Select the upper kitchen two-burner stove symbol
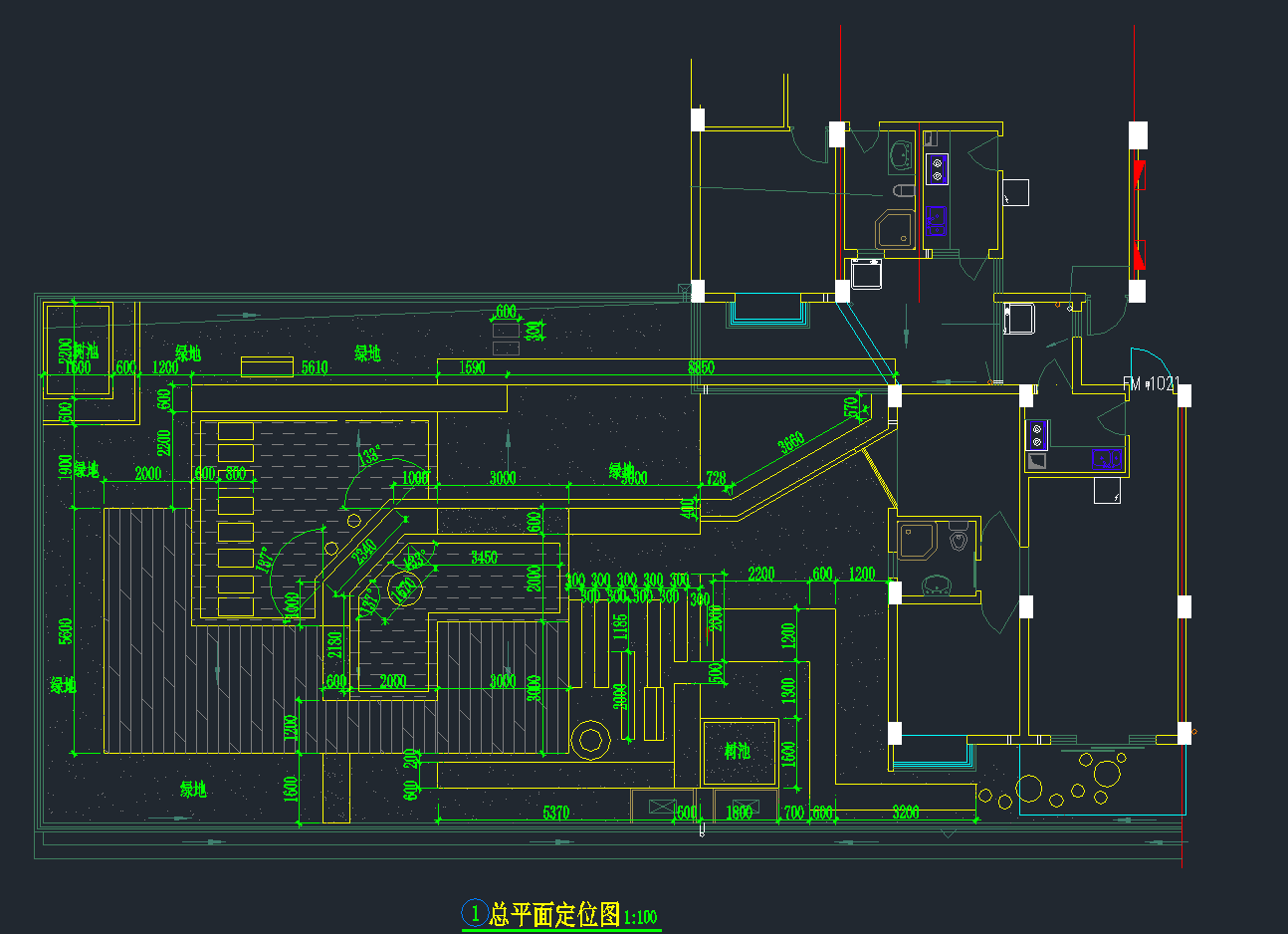This screenshot has height=934, width=1288. tap(936, 169)
